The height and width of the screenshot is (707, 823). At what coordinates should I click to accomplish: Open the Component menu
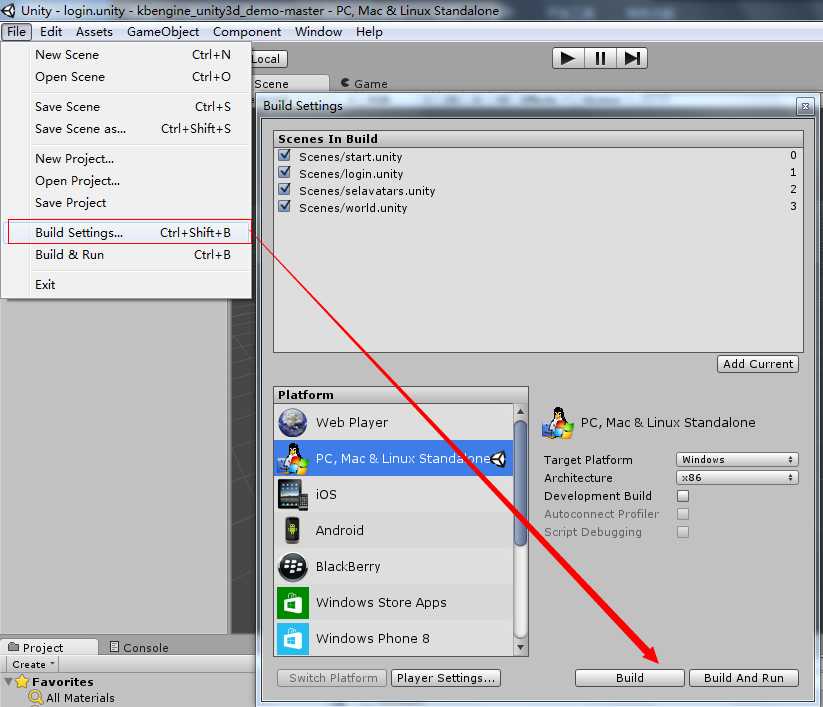[247, 32]
